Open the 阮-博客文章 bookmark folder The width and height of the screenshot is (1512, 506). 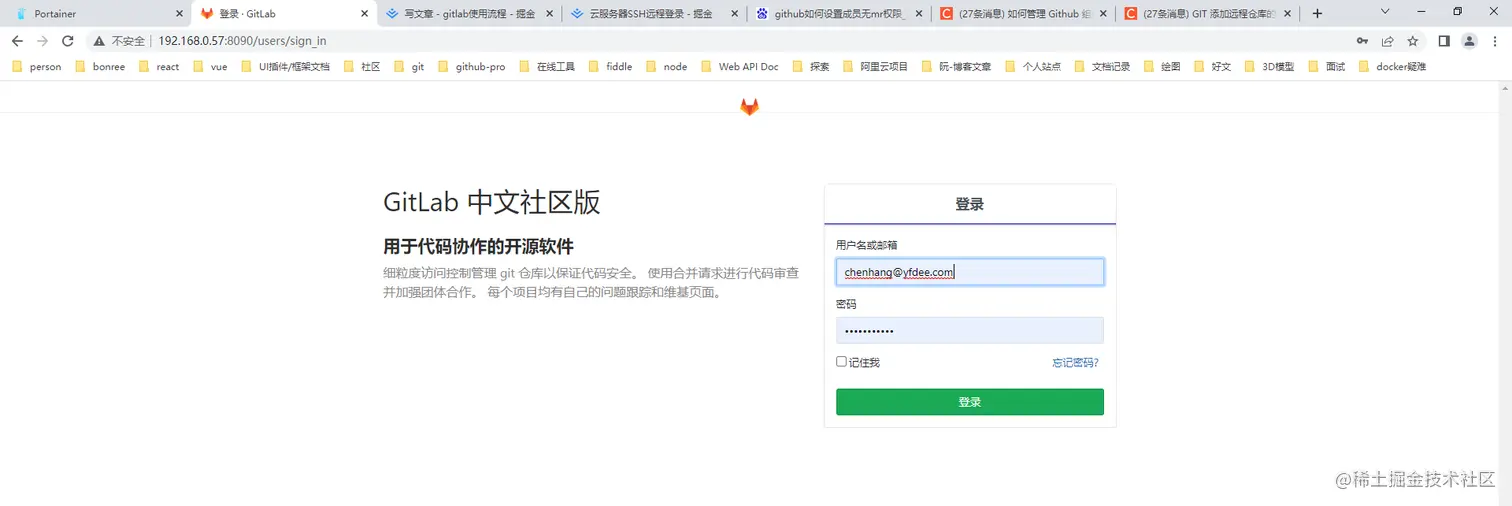pyautogui.click(x=956, y=67)
